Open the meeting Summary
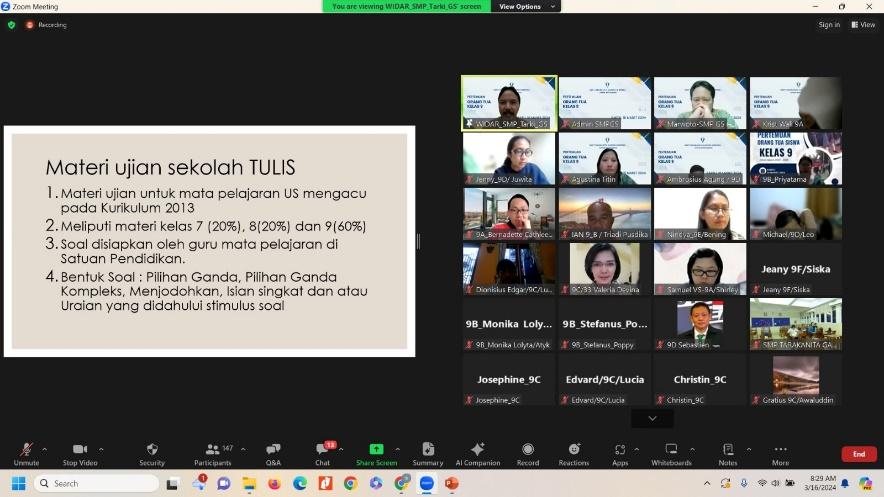This screenshot has width=884, height=497. [428, 454]
